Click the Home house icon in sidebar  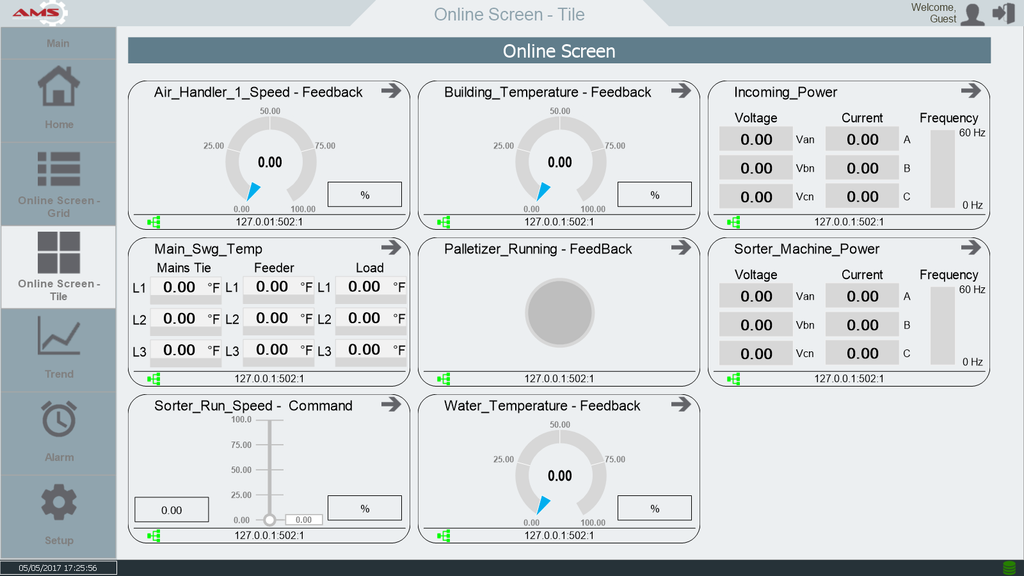[58, 87]
